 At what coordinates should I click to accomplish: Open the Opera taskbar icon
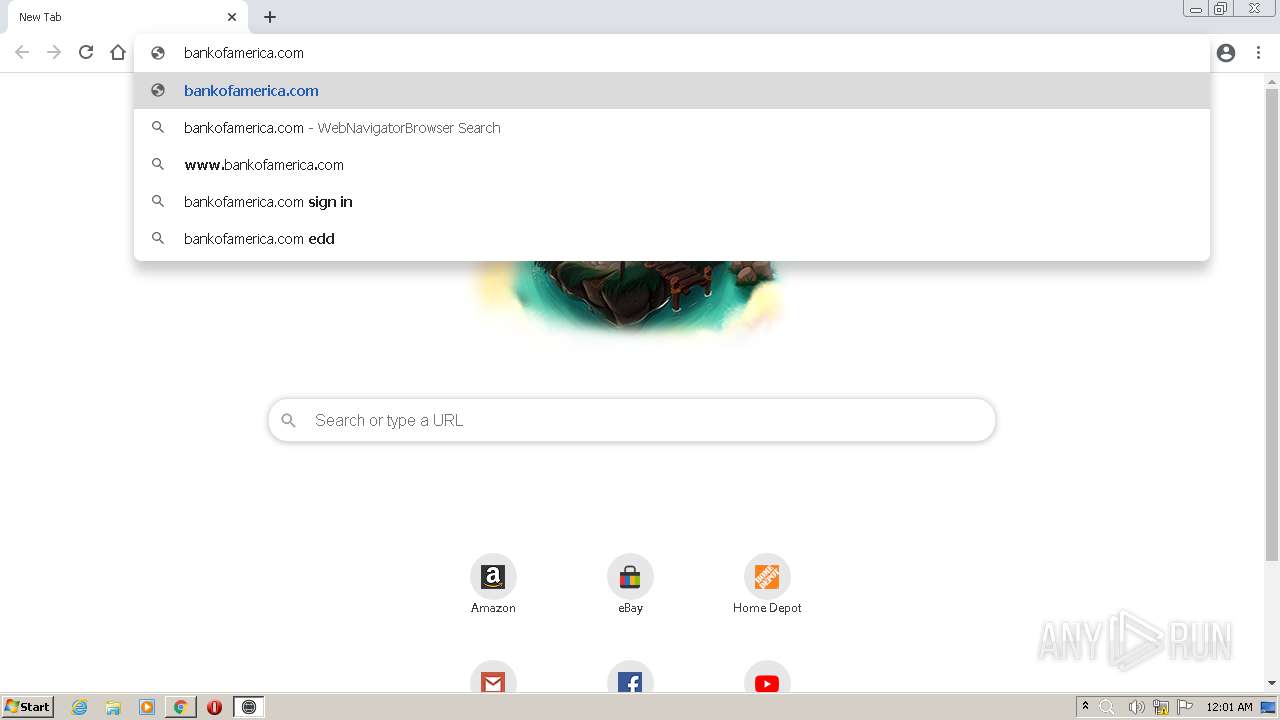[x=214, y=707]
